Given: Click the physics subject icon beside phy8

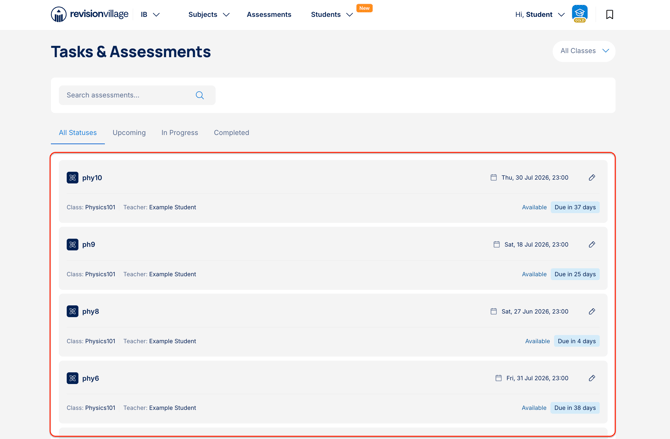Looking at the screenshot, I should (72, 311).
